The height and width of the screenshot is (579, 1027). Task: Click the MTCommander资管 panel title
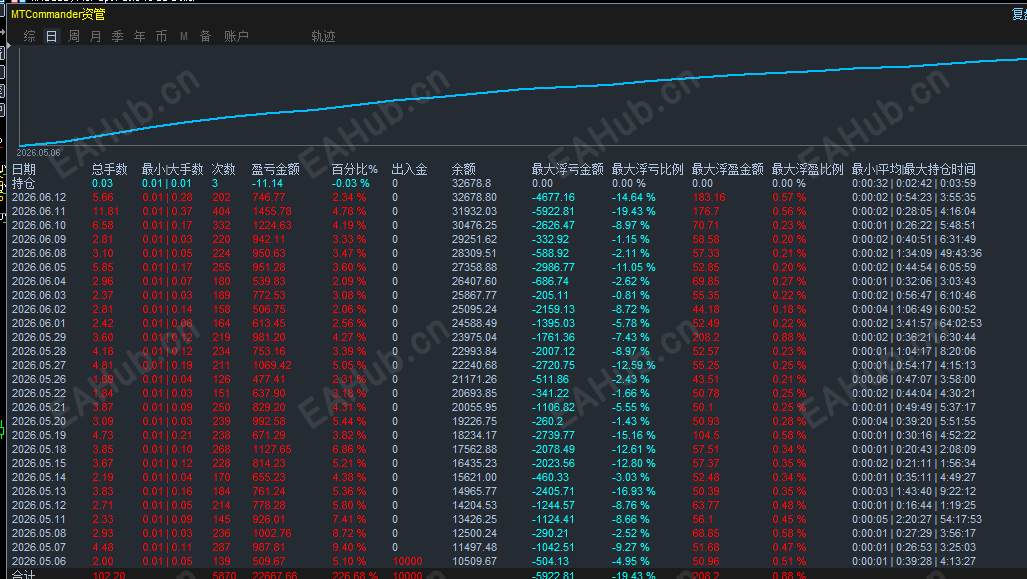tap(58, 14)
